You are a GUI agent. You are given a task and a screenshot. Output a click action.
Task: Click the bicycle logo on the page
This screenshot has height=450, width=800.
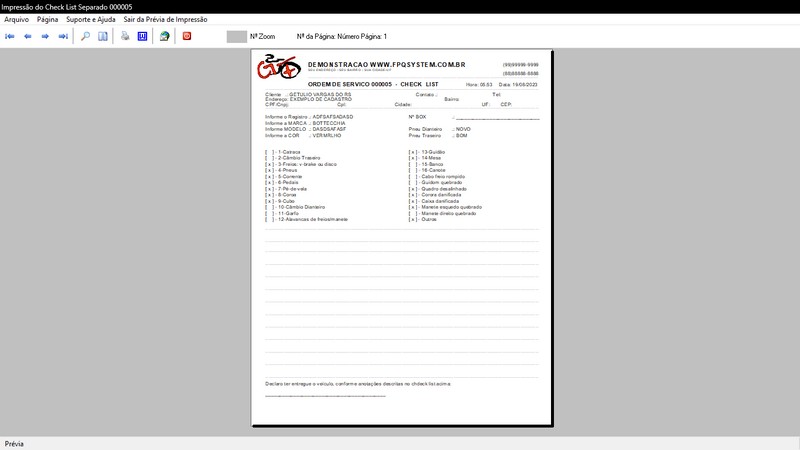point(278,69)
